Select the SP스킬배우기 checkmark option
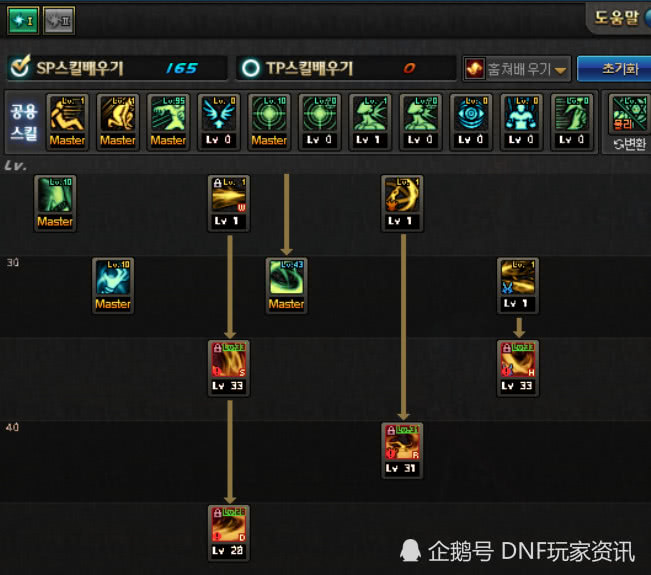The image size is (651, 575). [x=20, y=67]
